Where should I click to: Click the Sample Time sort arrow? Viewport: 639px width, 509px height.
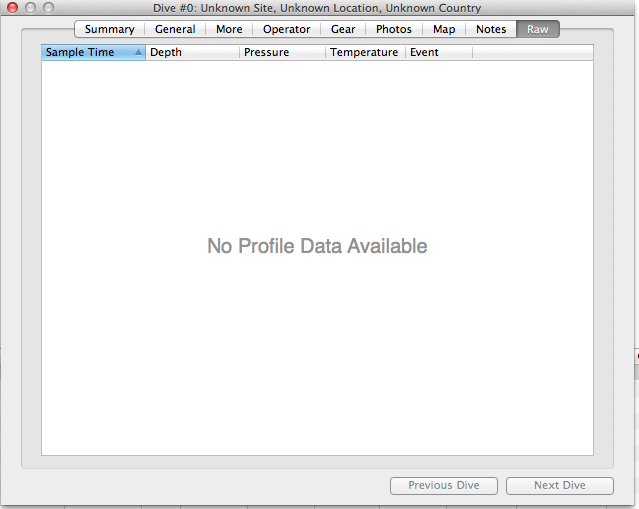click(x=138, y=53)
